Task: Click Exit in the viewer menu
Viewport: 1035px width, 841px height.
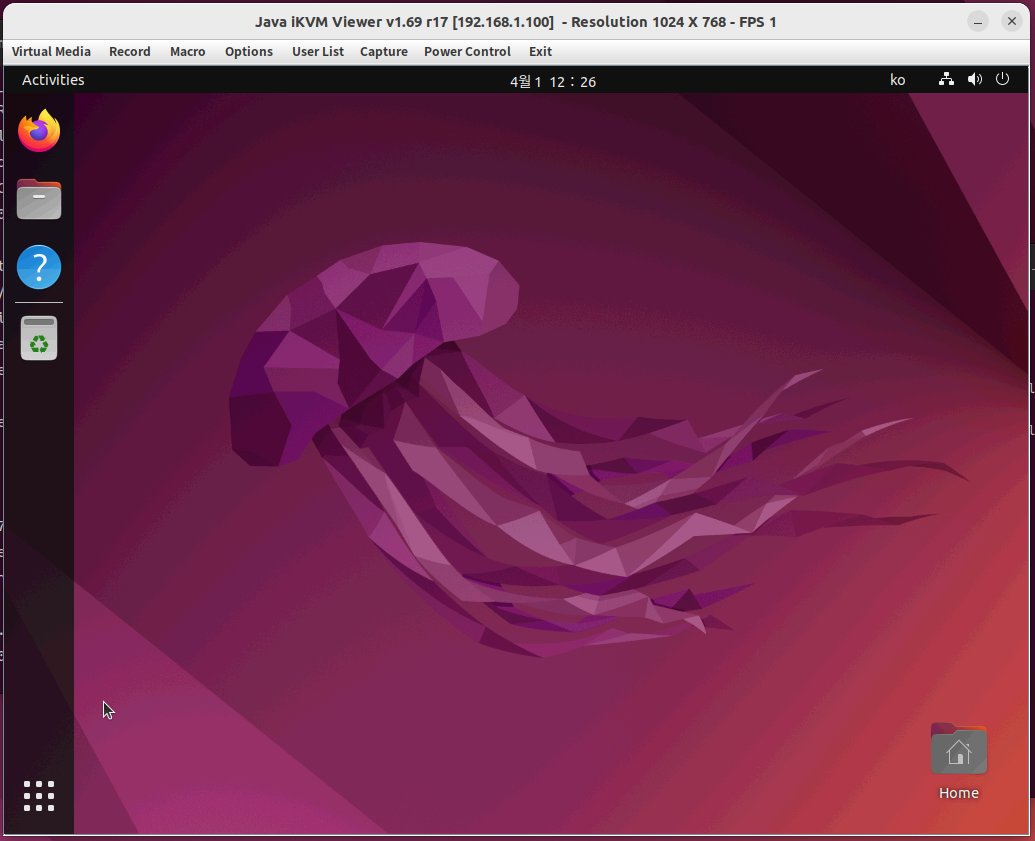Action: click(x=540, y=51)
